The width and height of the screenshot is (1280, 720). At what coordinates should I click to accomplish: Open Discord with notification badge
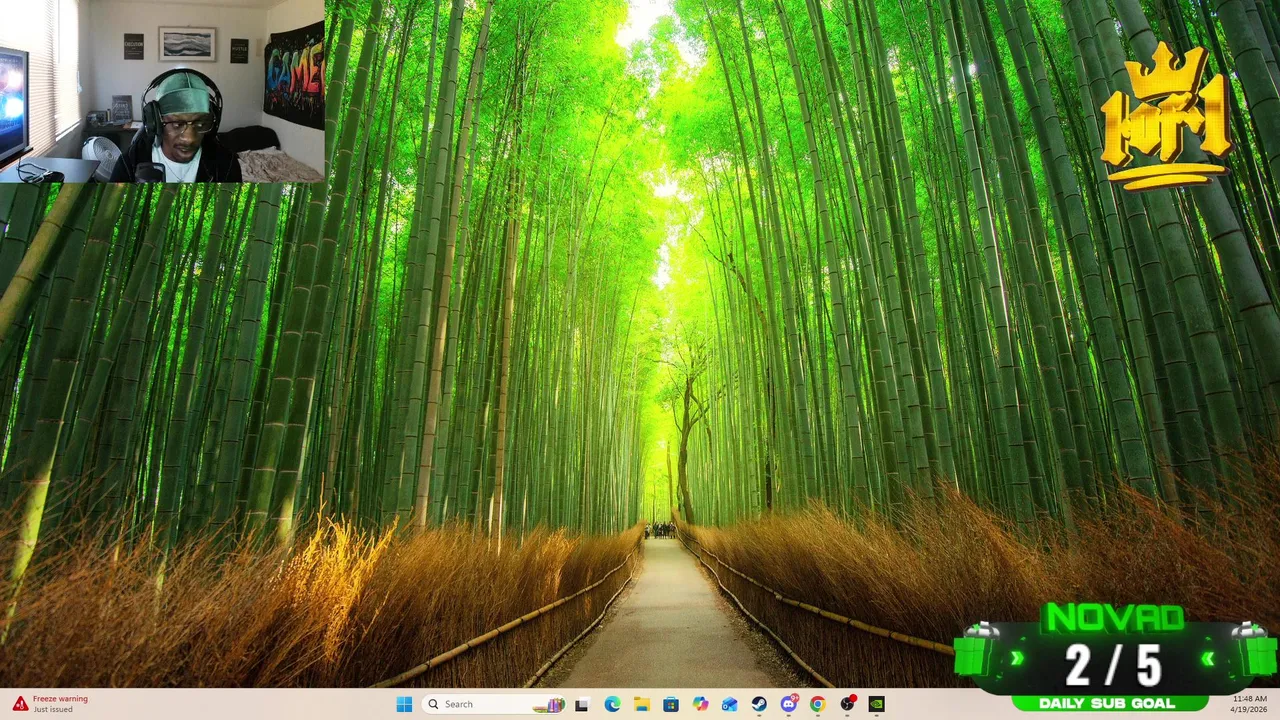coord(789,704)
